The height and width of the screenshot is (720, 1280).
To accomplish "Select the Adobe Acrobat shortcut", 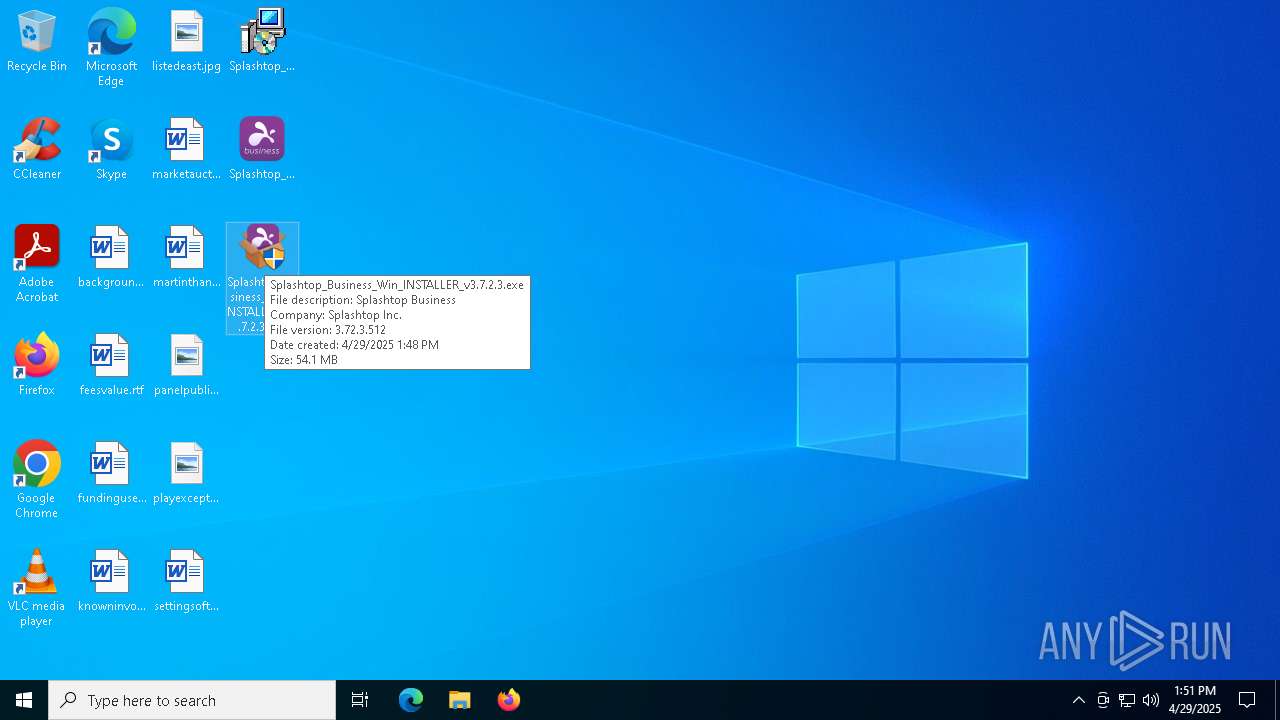I will 37,264.
